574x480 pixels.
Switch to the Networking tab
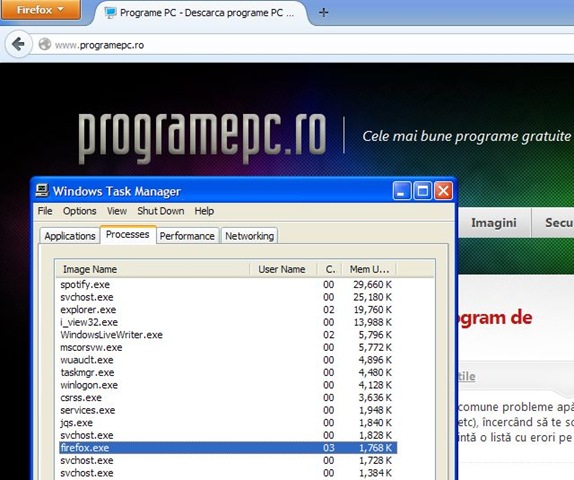tap(249, 236)
